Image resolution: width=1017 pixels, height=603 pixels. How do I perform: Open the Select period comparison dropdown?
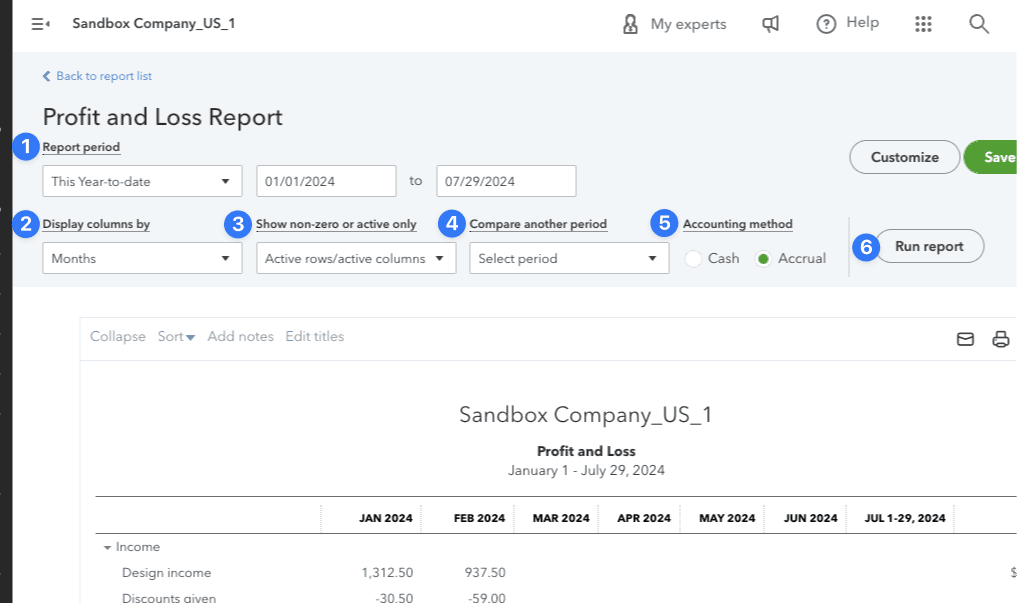[x=569, y=258]
